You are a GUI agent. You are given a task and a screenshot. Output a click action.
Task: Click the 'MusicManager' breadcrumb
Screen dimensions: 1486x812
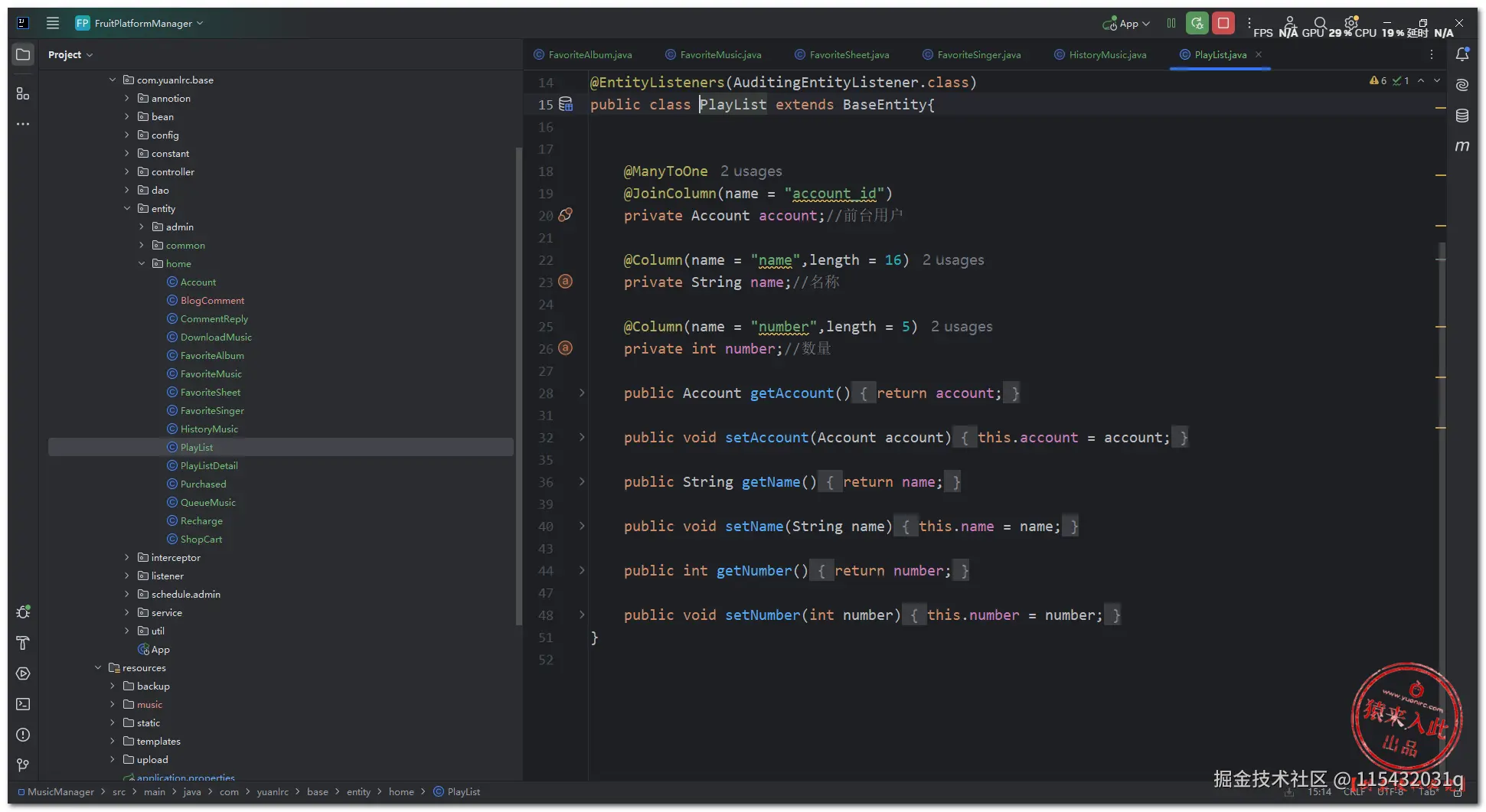coord(60,792)
